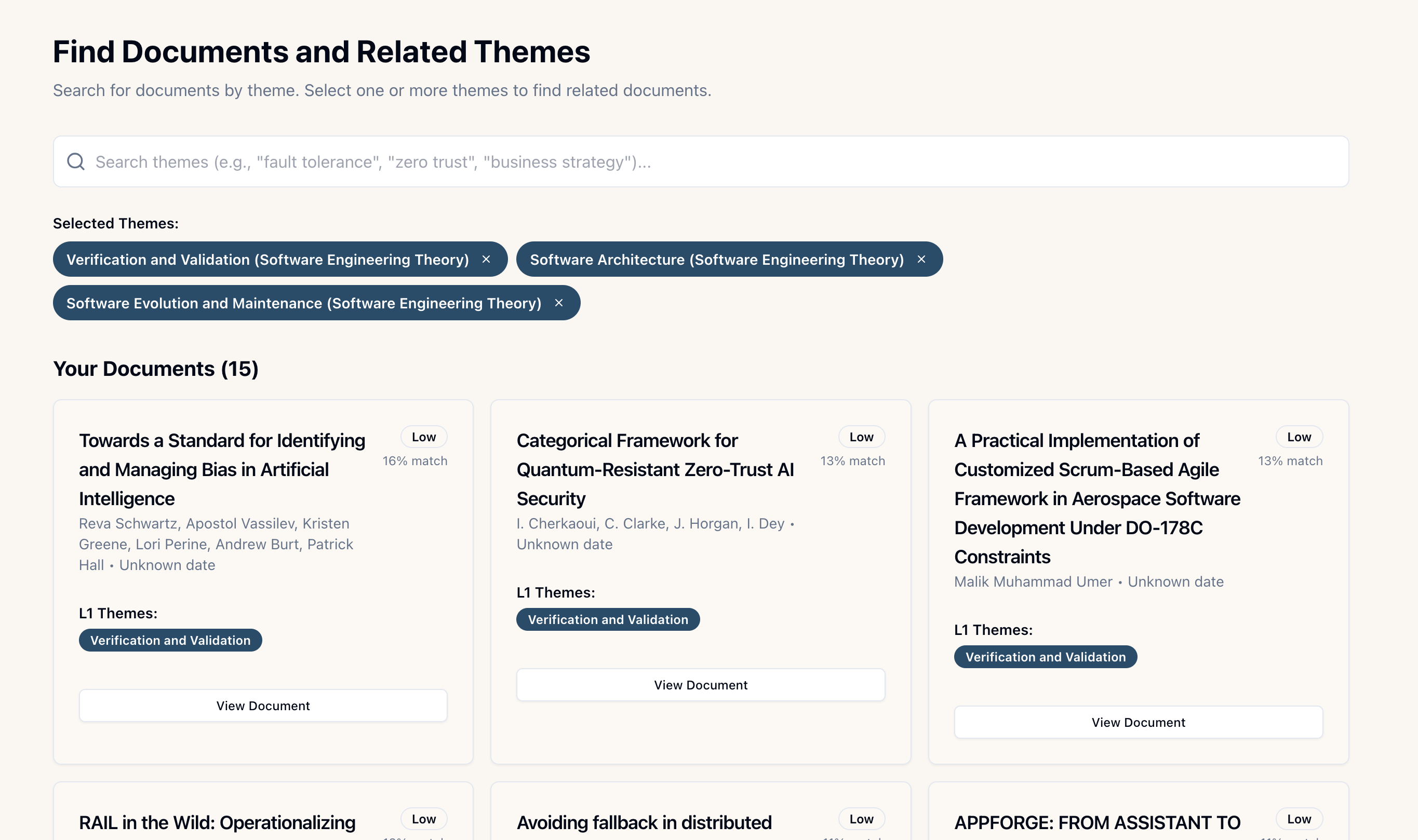The image size is (1418, 840).
Task: Click the Low badge on the bias paper
Action: (424, 437)
